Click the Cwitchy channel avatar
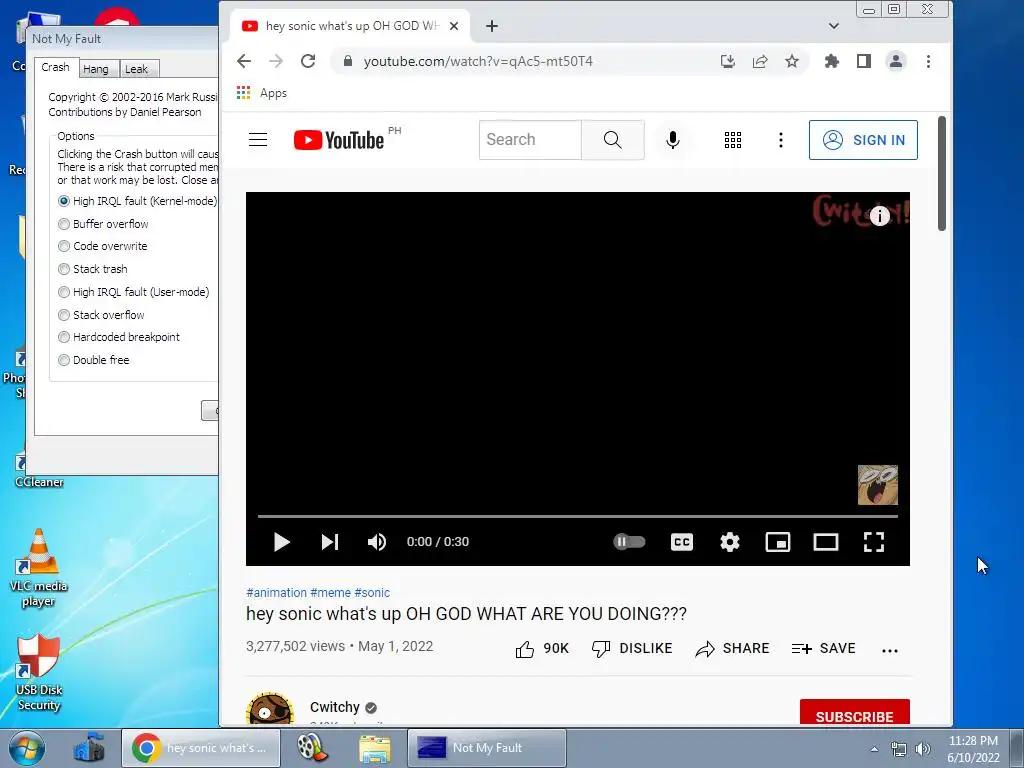 coord(270,709)
